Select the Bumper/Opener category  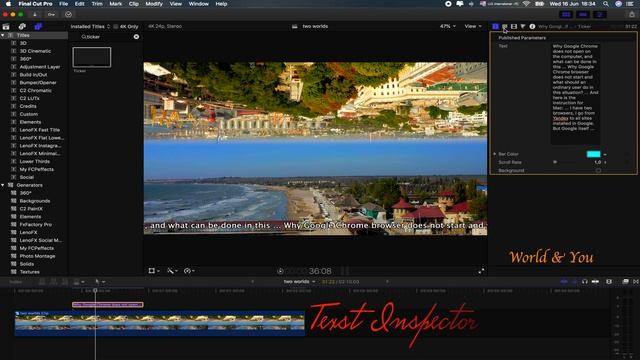(38, 82)
